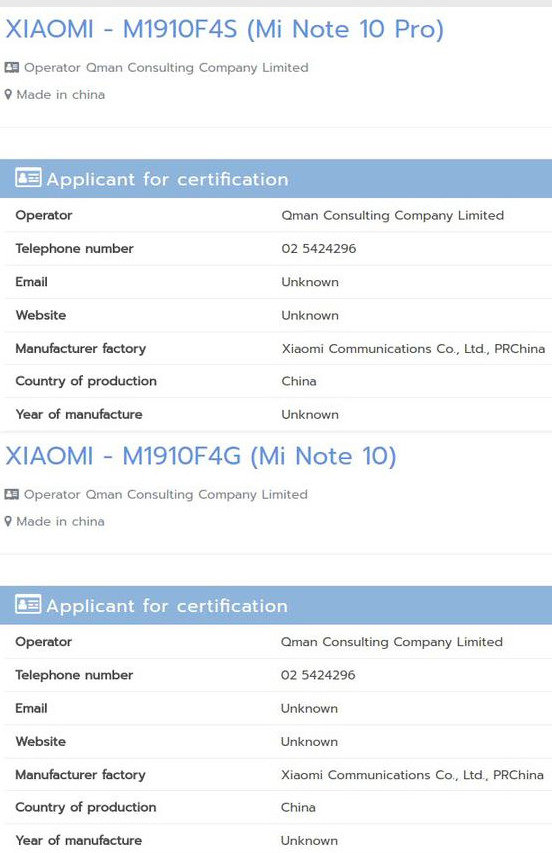552x853 pixels.
Task: Select 'Operator Qman Consulting Company Limited' under Mi Note 10
Action: (x=166, y=494)
